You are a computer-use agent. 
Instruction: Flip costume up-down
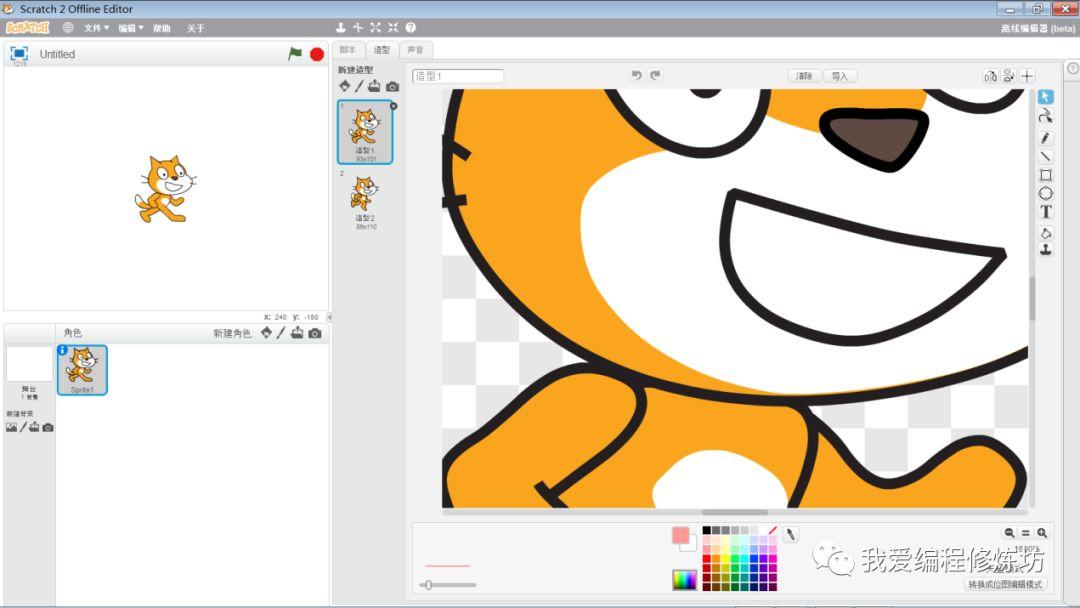point(1008,76)
